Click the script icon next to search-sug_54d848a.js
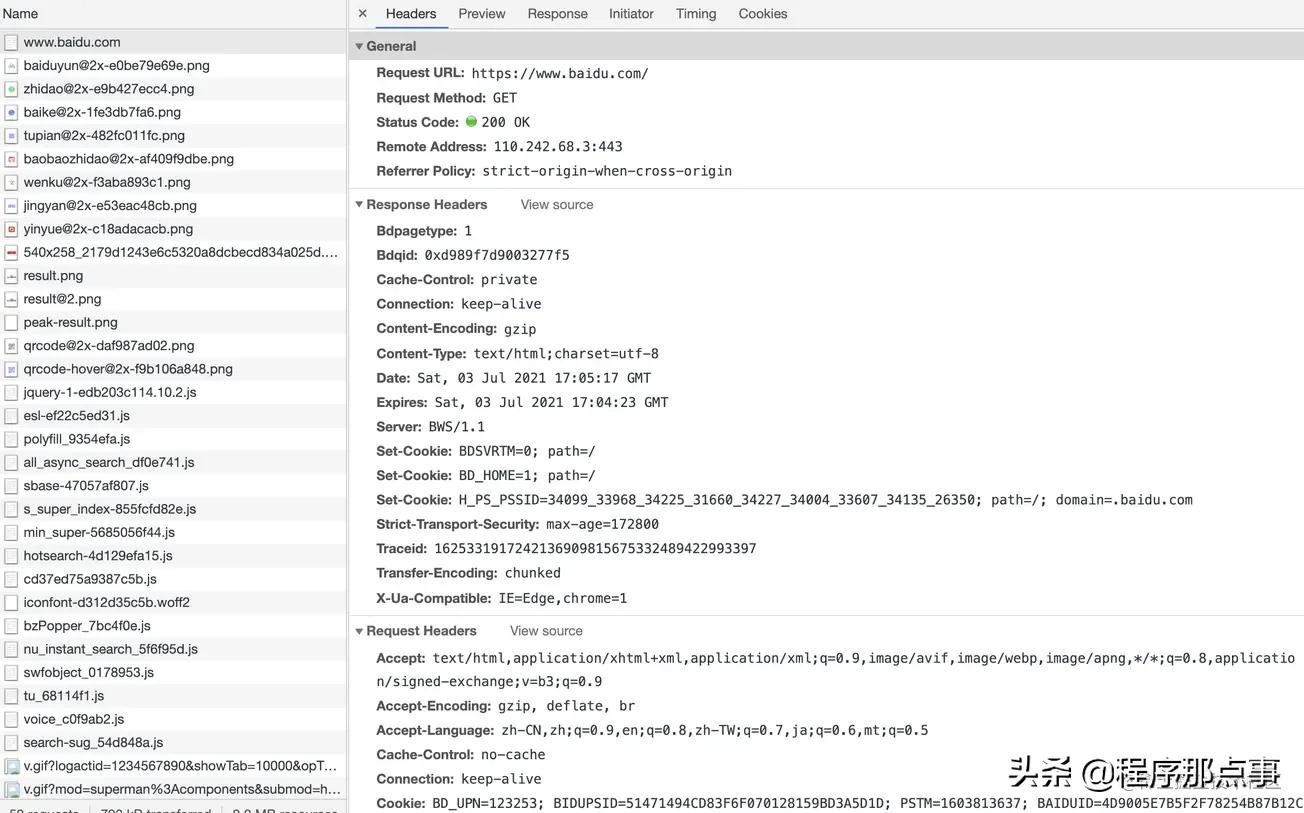The image size is (1304, 813). 11,742
